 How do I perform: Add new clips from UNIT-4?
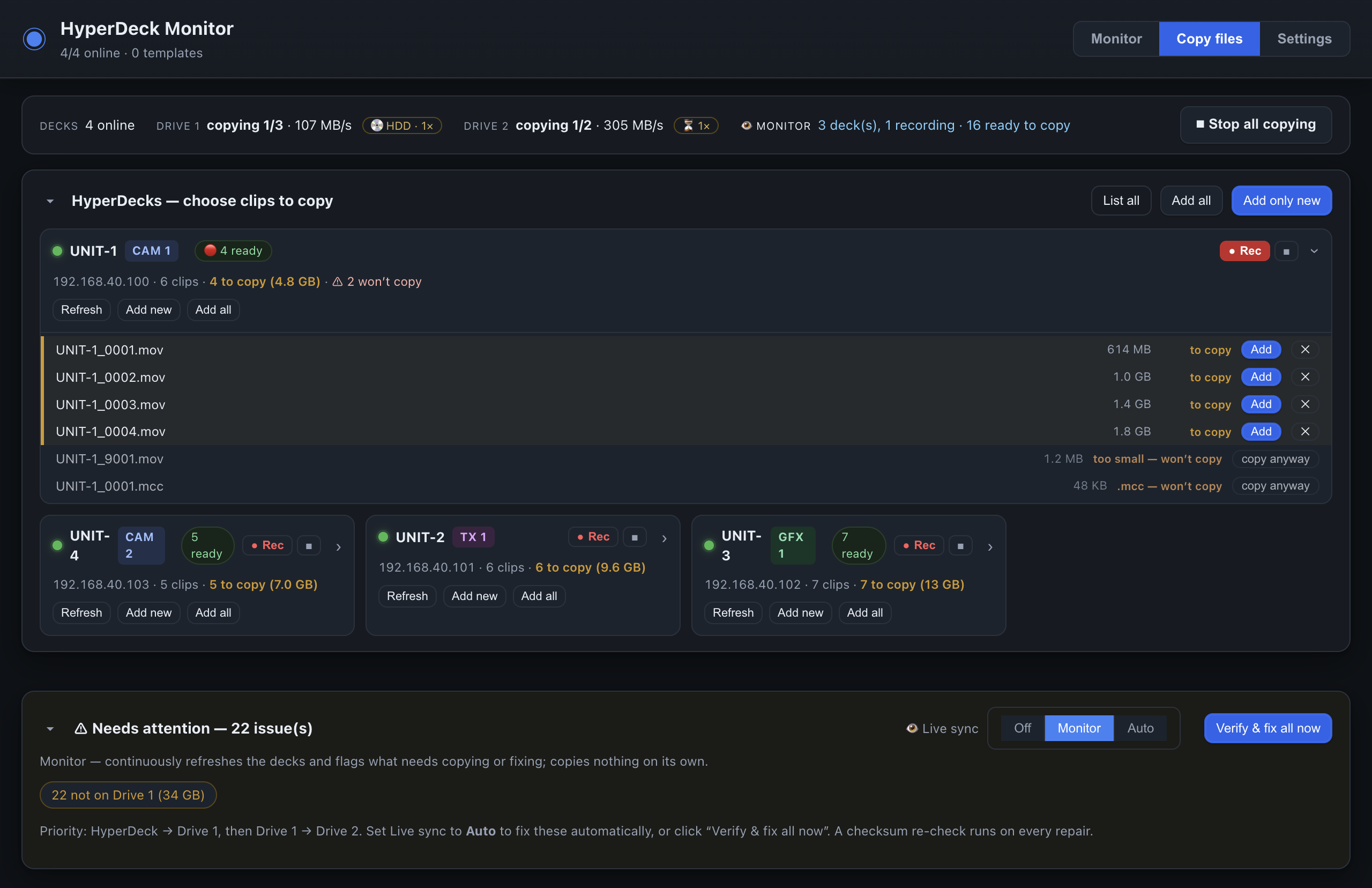coord(148,613)
